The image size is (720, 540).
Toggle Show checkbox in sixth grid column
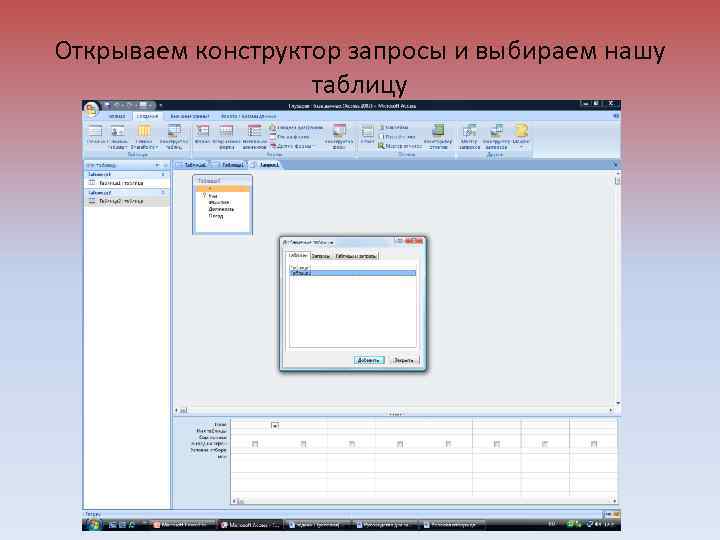496,444
